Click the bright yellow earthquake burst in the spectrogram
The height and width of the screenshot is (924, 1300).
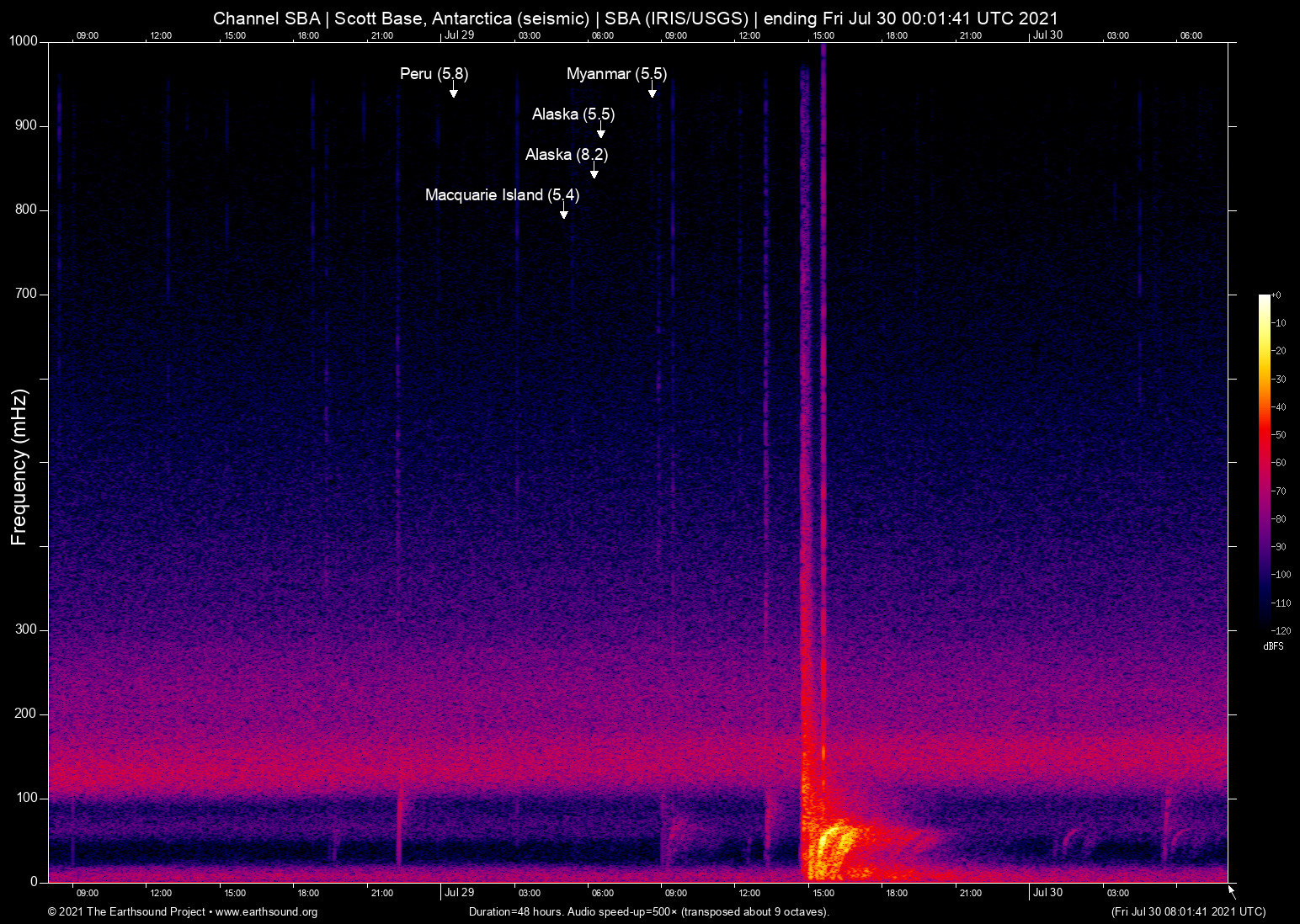(829, 846)
